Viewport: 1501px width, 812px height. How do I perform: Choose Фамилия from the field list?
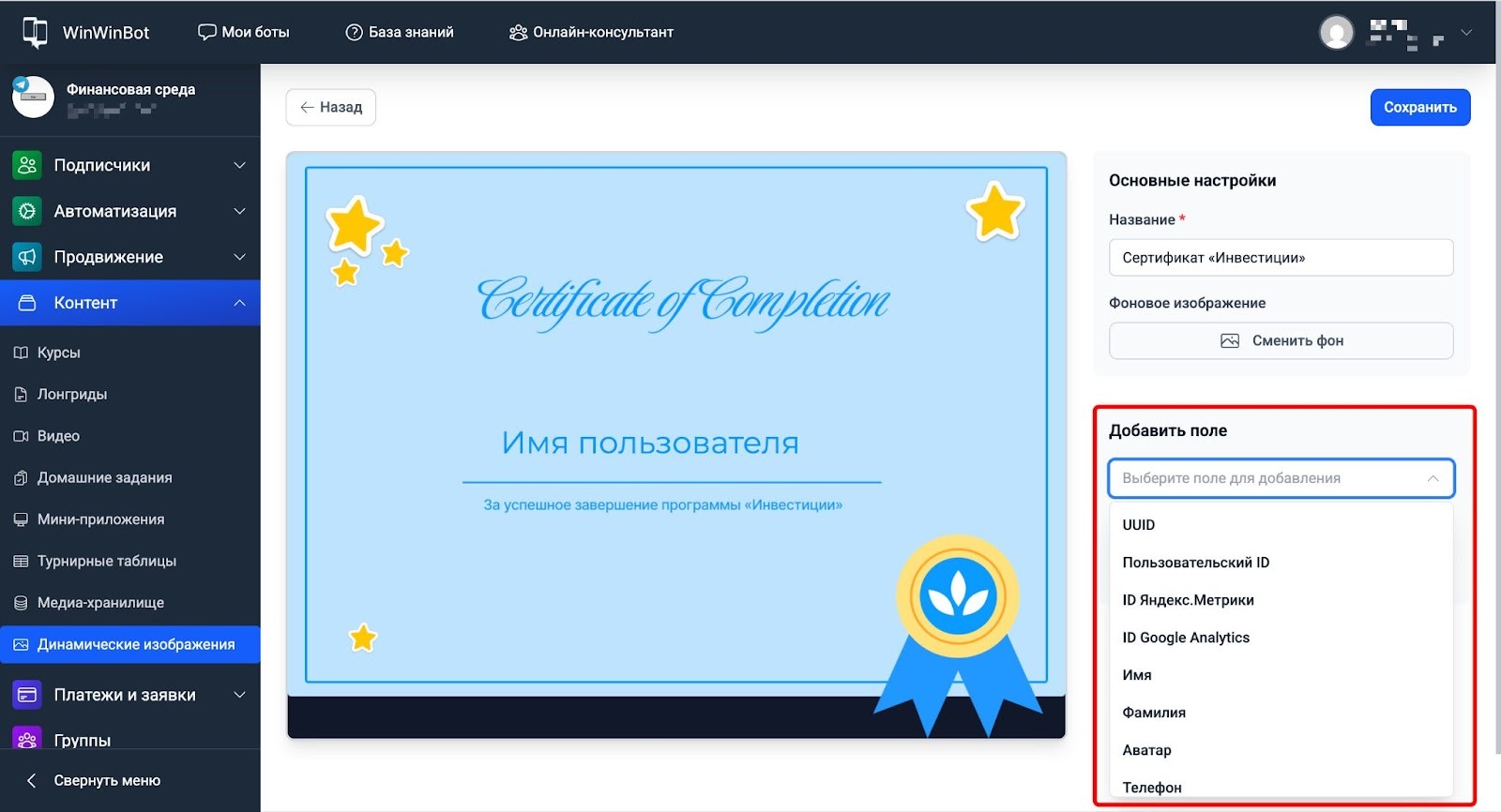click(x=1154, y=713)
